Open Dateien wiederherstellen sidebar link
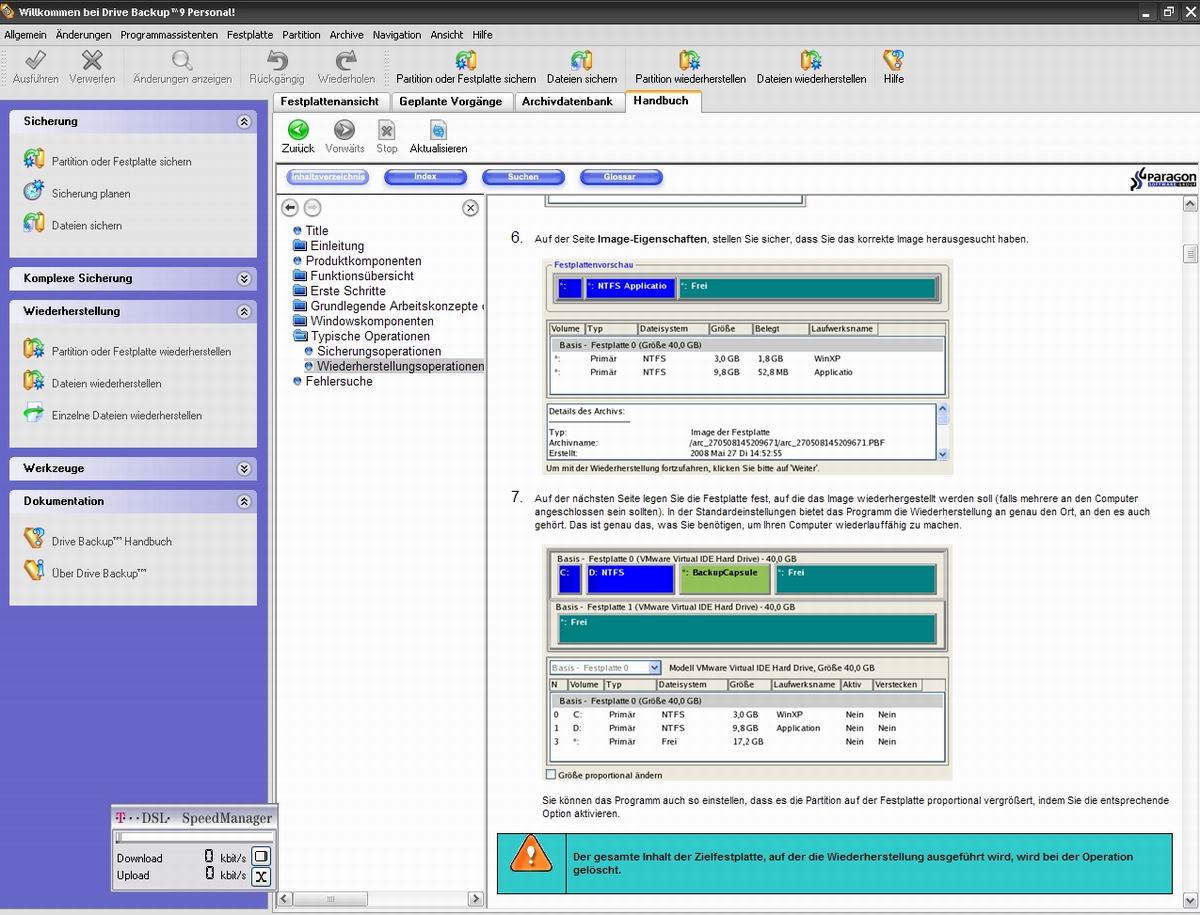This screenshot has height=915, width=1200. [106, 383]
